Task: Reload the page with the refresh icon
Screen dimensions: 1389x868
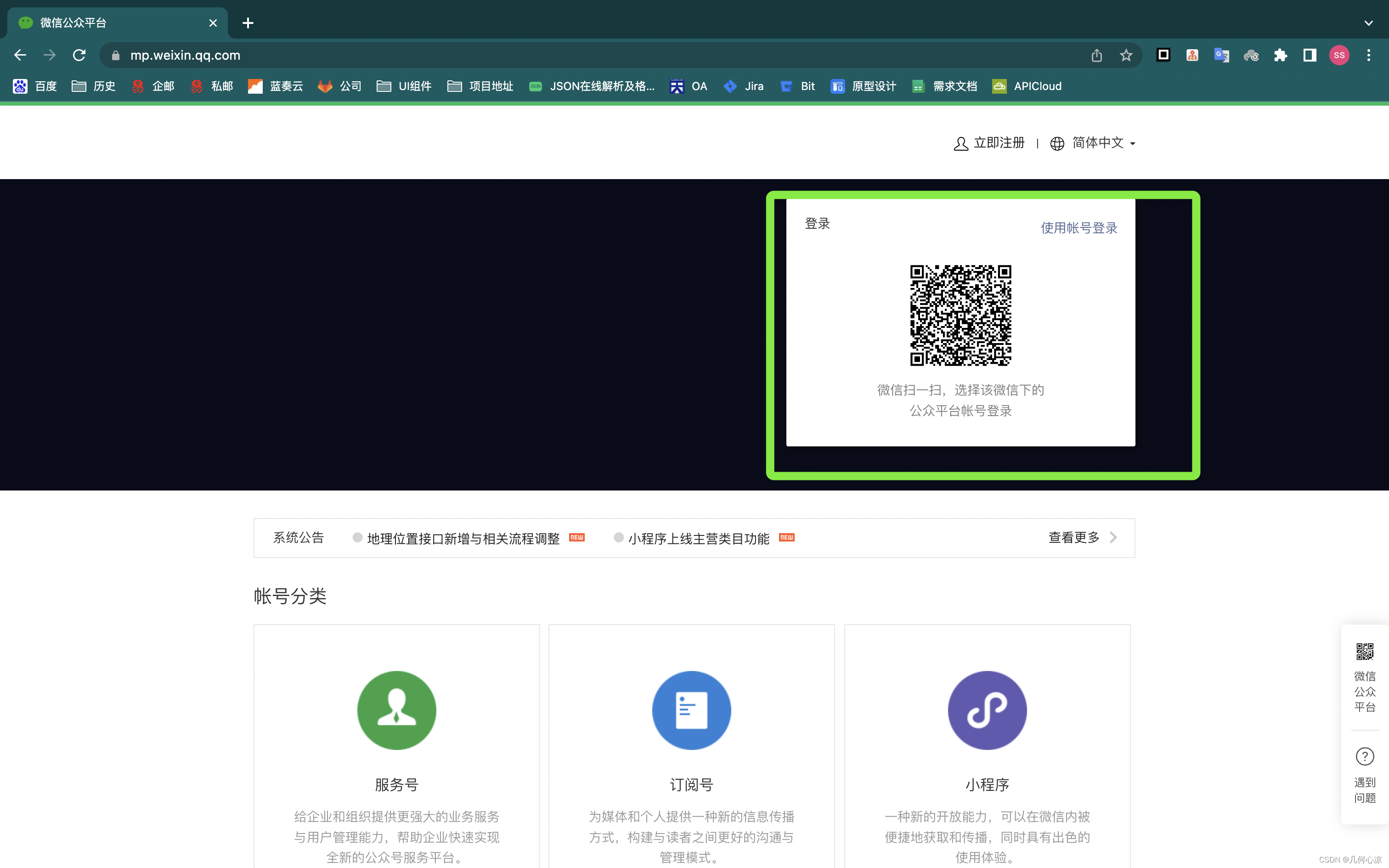Action: tap(79, 55)
